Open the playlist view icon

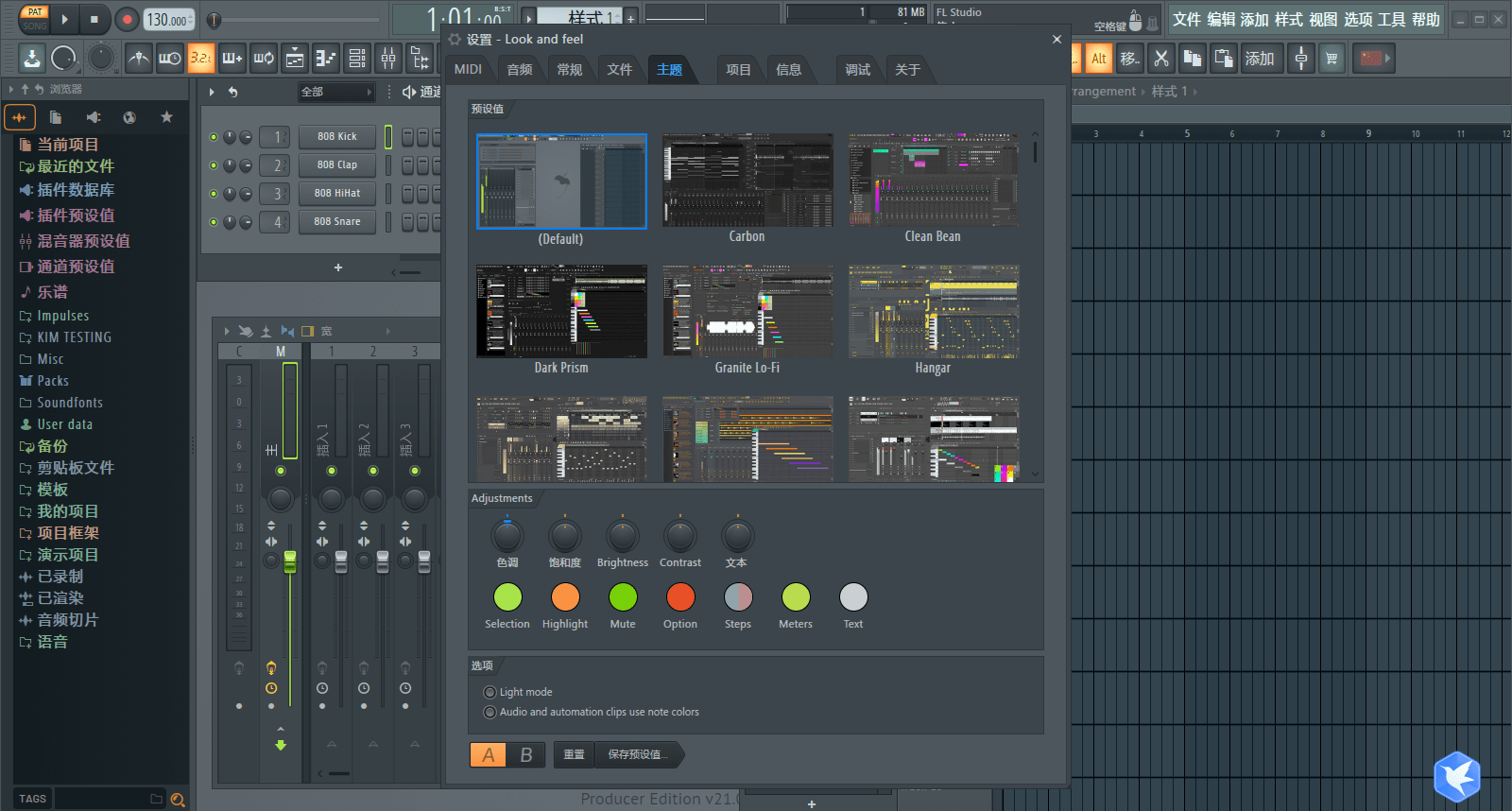tap(295, 59)
